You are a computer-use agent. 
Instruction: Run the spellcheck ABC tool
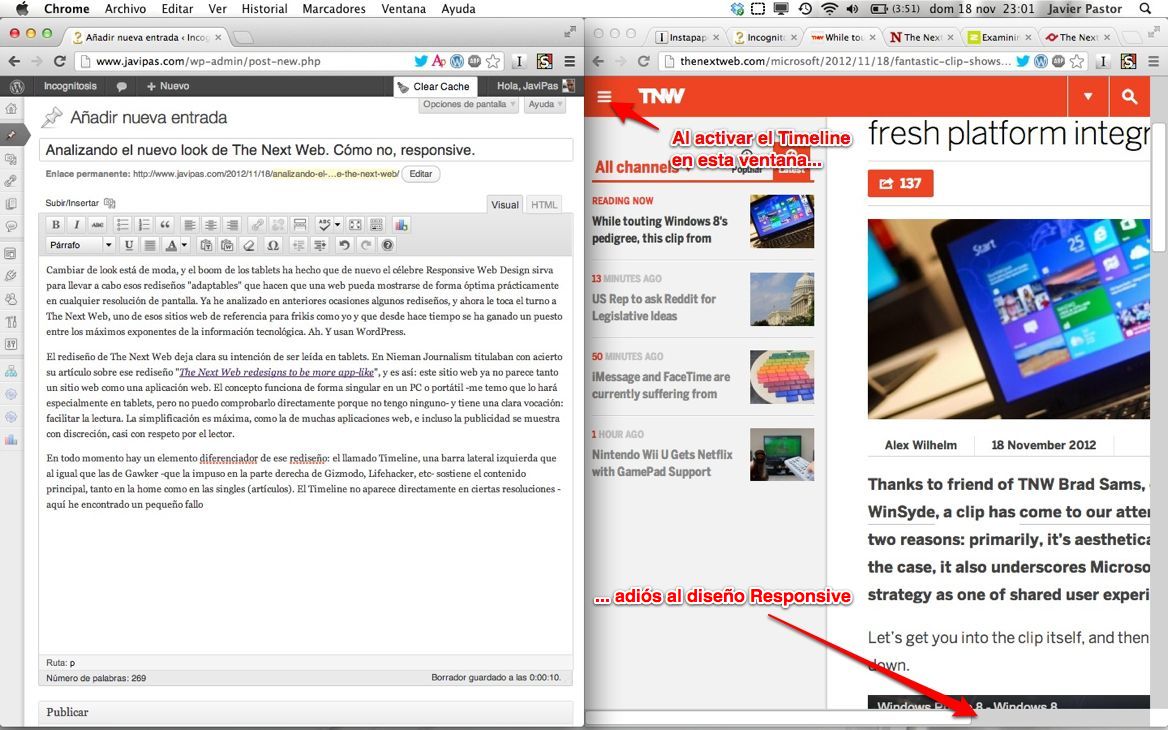pyautogui.click(x=324, y=224)
